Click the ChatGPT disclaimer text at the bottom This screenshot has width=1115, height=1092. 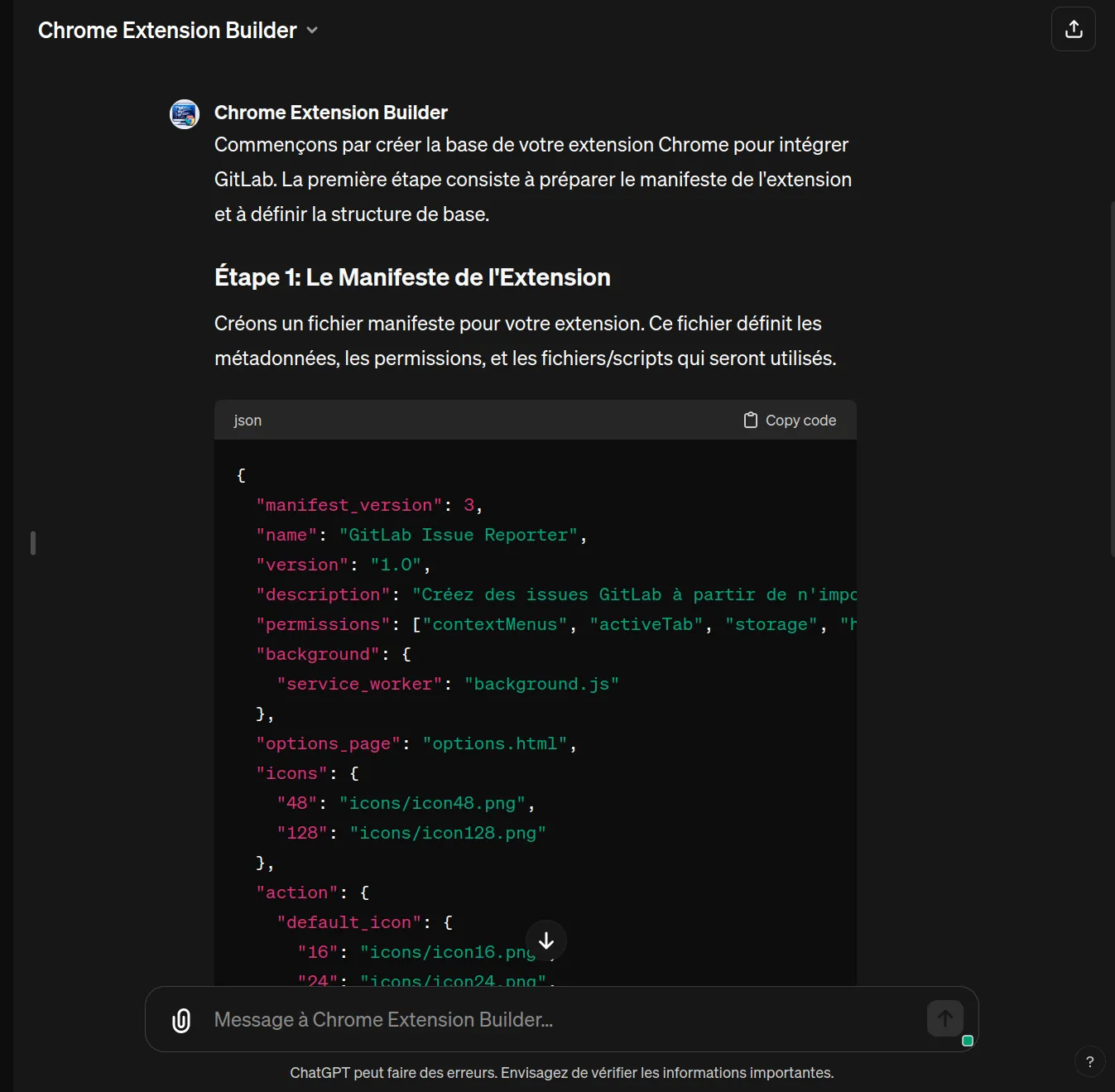click(561, 1073)
